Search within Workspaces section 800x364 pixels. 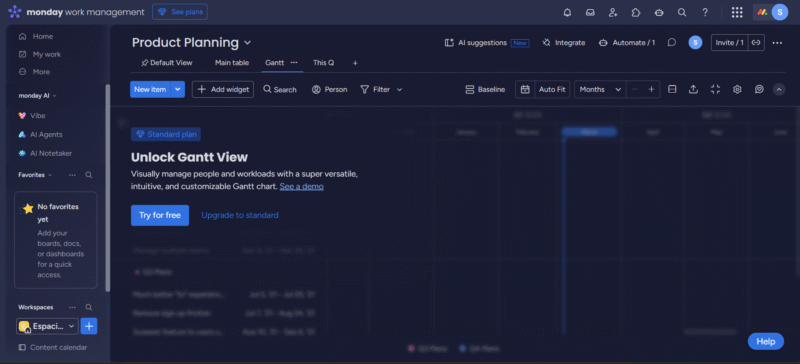[x=89, y=307]
